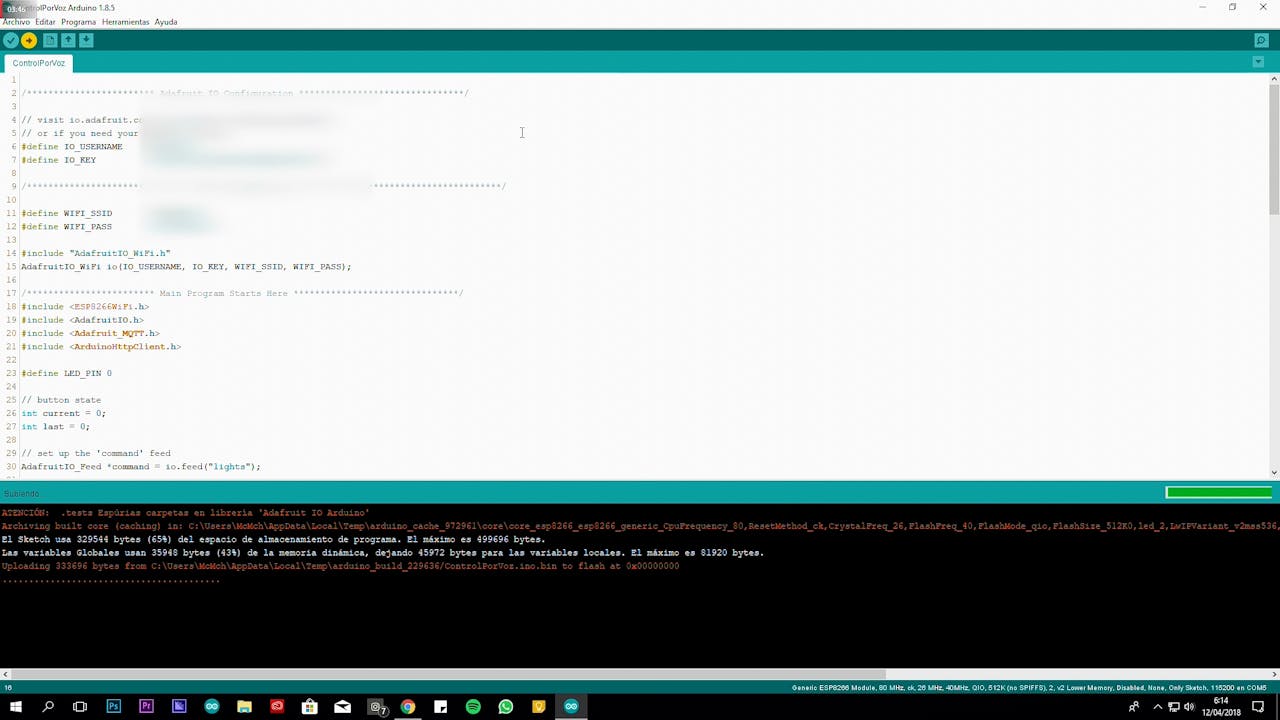Click the AdafruitIO_WiFi.h include line
The image size is (1280, 720).
tap(96, 253)
